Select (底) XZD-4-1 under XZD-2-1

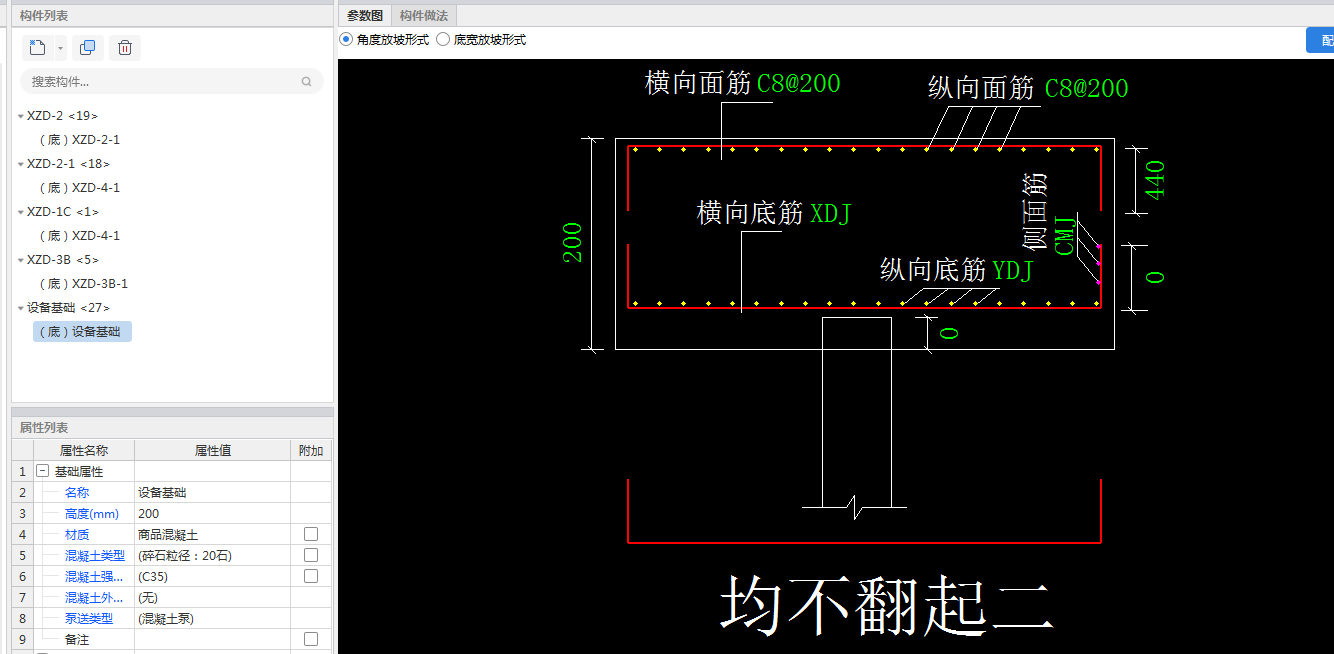[x=79, y=188]
